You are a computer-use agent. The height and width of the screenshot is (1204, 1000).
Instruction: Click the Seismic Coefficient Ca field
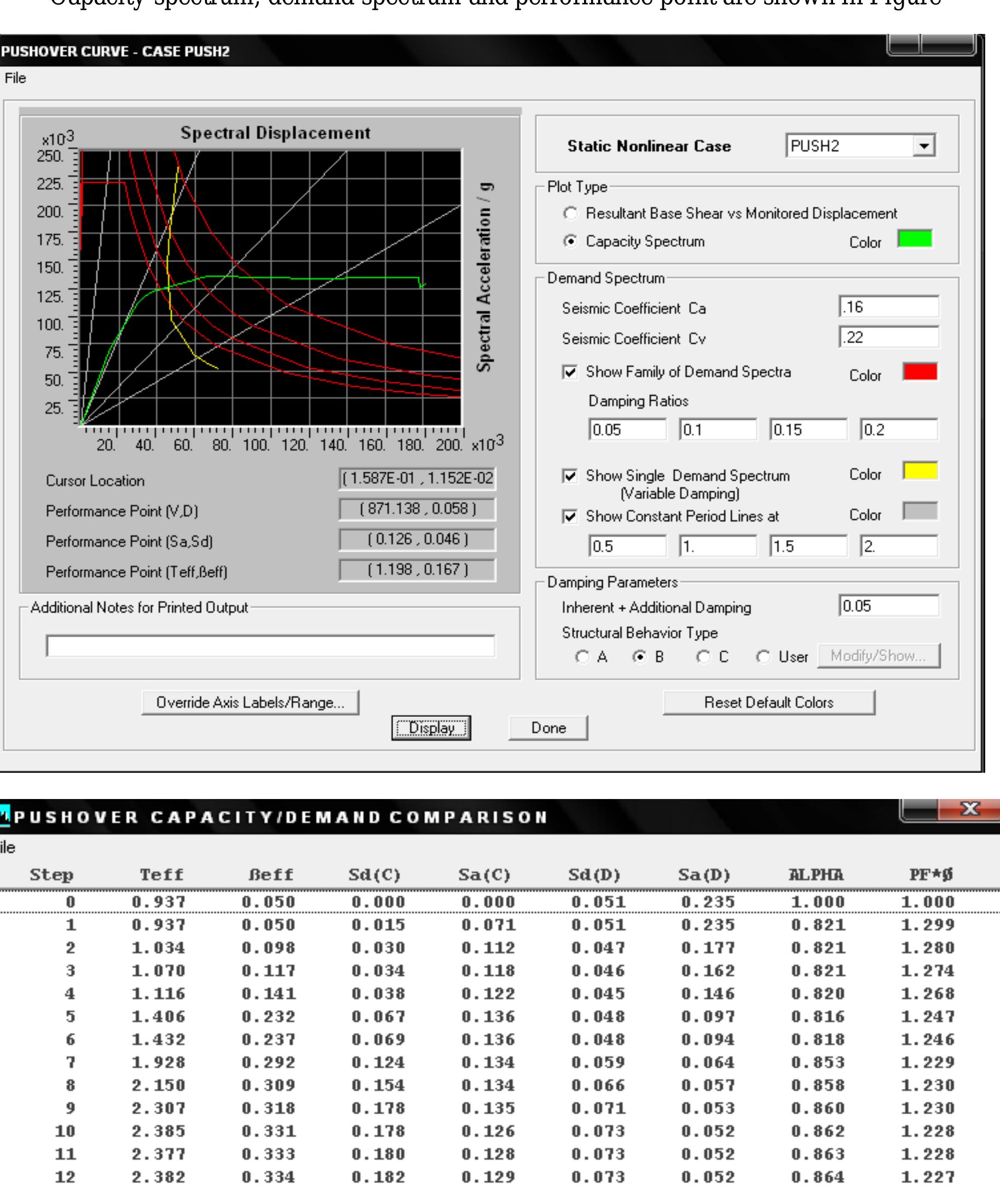889,306
